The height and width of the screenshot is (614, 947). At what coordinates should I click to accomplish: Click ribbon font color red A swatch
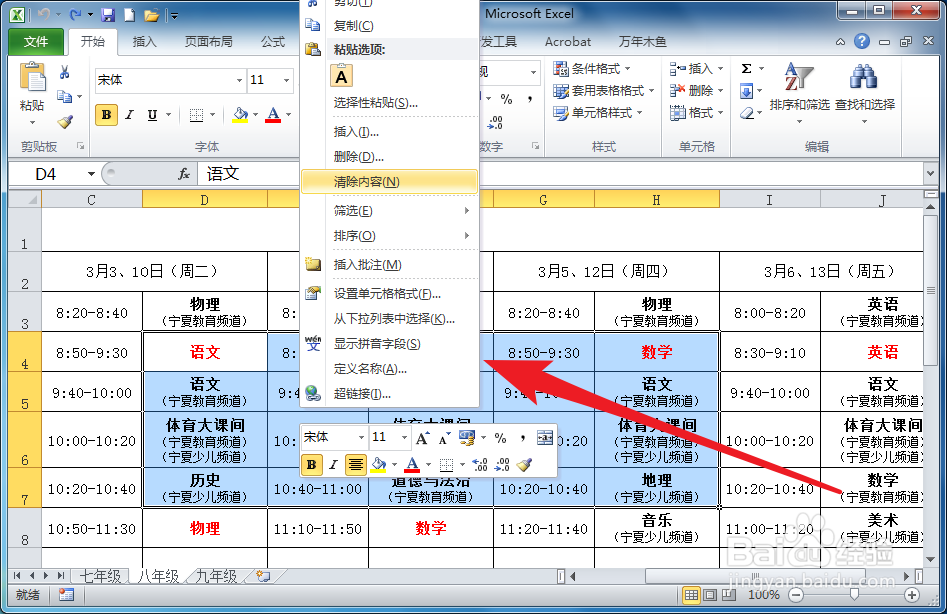(x=273, y=114)
